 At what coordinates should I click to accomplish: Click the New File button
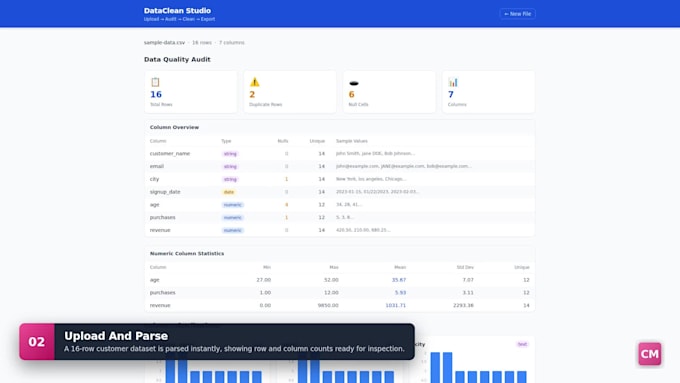pyautogui.click(x=517, y=14)
